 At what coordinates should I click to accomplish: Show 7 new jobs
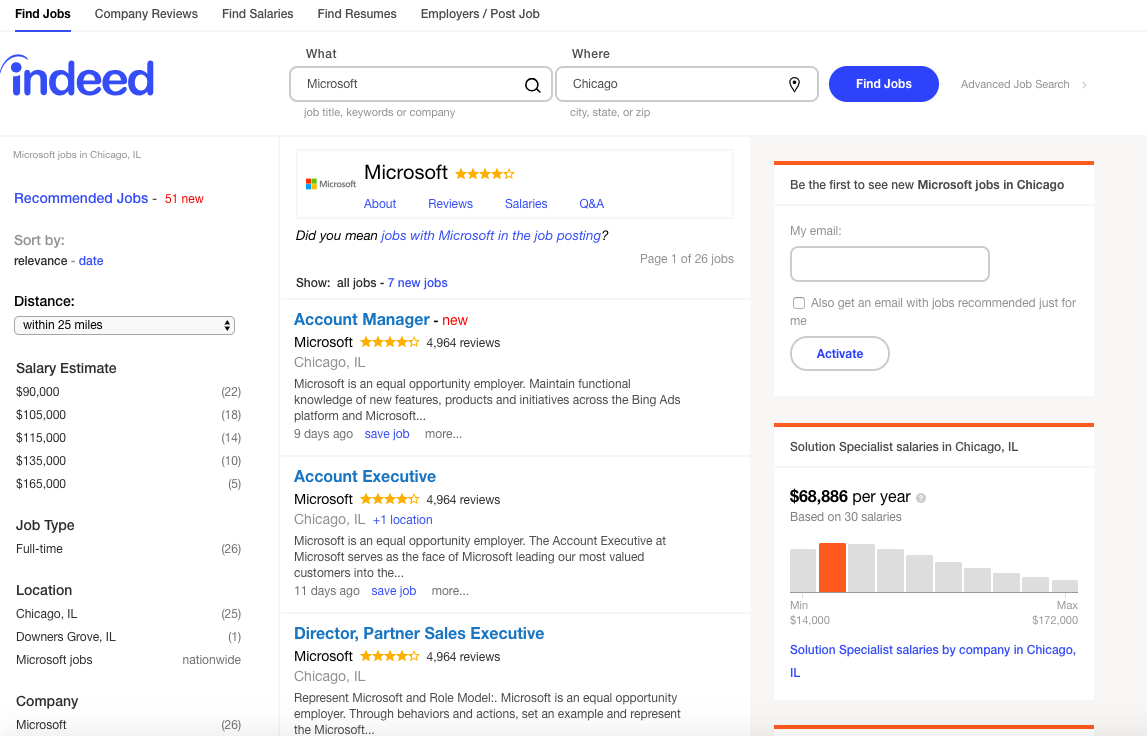(x=417, y=283)
